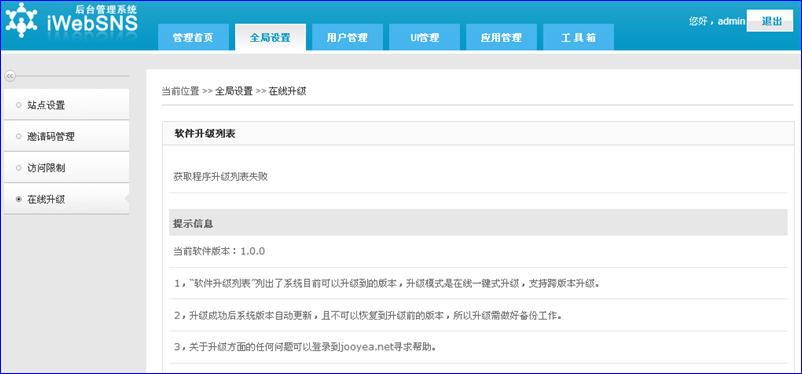Open the 管理首页 tab

(193, 37)
